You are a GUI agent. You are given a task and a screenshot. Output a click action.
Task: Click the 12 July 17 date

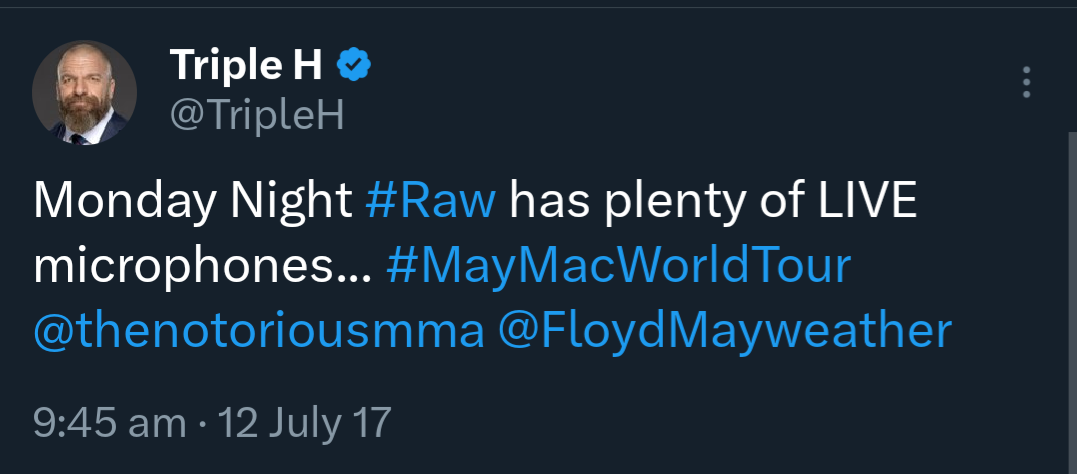(x=307, y=422)
